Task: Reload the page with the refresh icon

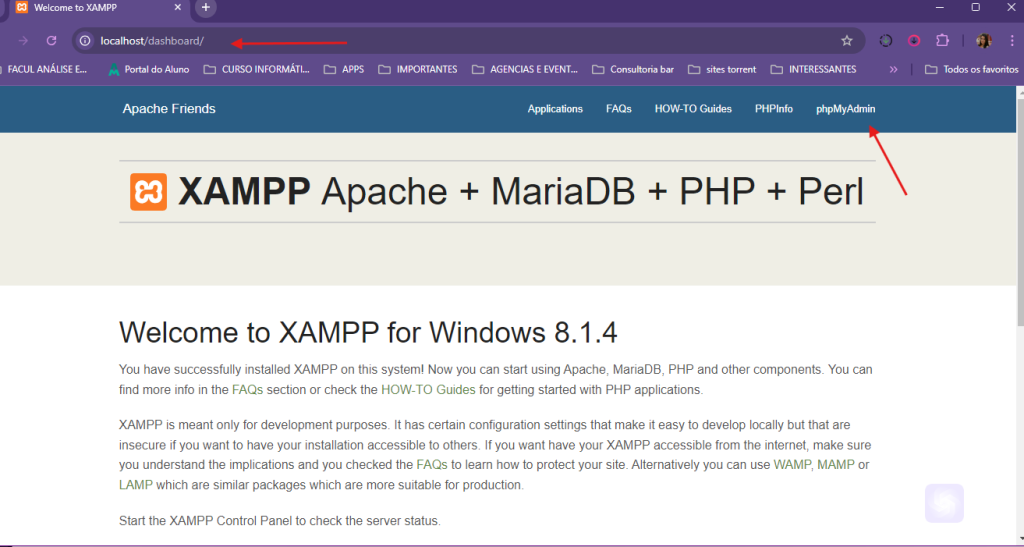Action: point(51,41)
